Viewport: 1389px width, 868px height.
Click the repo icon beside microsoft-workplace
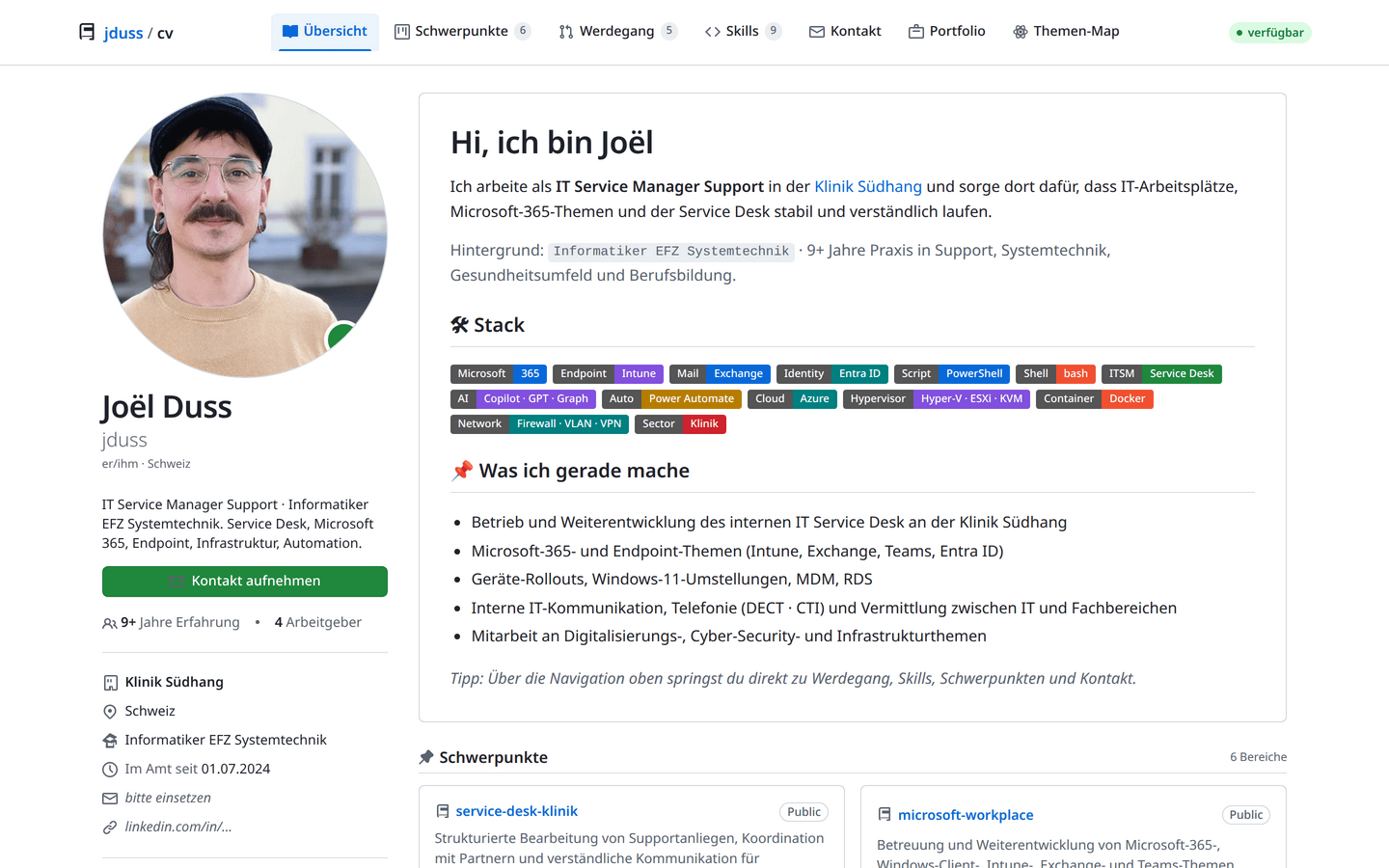pyautogui.click(x=885, y=815)
